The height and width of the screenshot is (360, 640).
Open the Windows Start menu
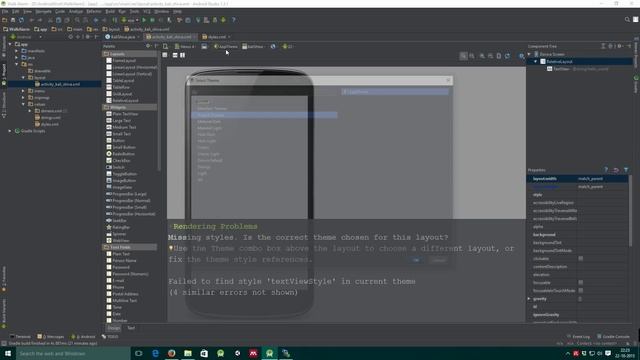[8, 353]
